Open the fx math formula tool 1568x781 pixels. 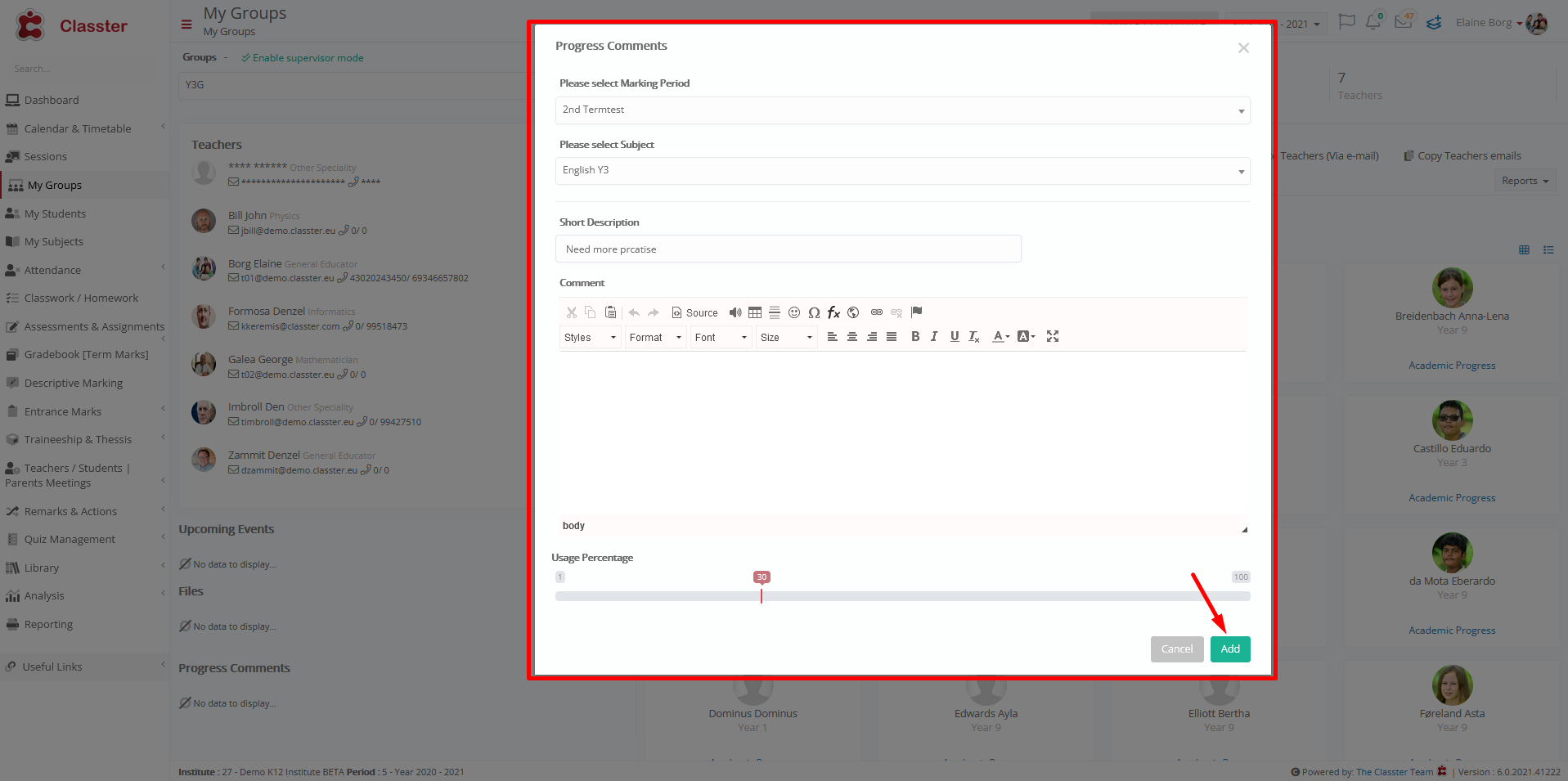(x=833, y=312)
